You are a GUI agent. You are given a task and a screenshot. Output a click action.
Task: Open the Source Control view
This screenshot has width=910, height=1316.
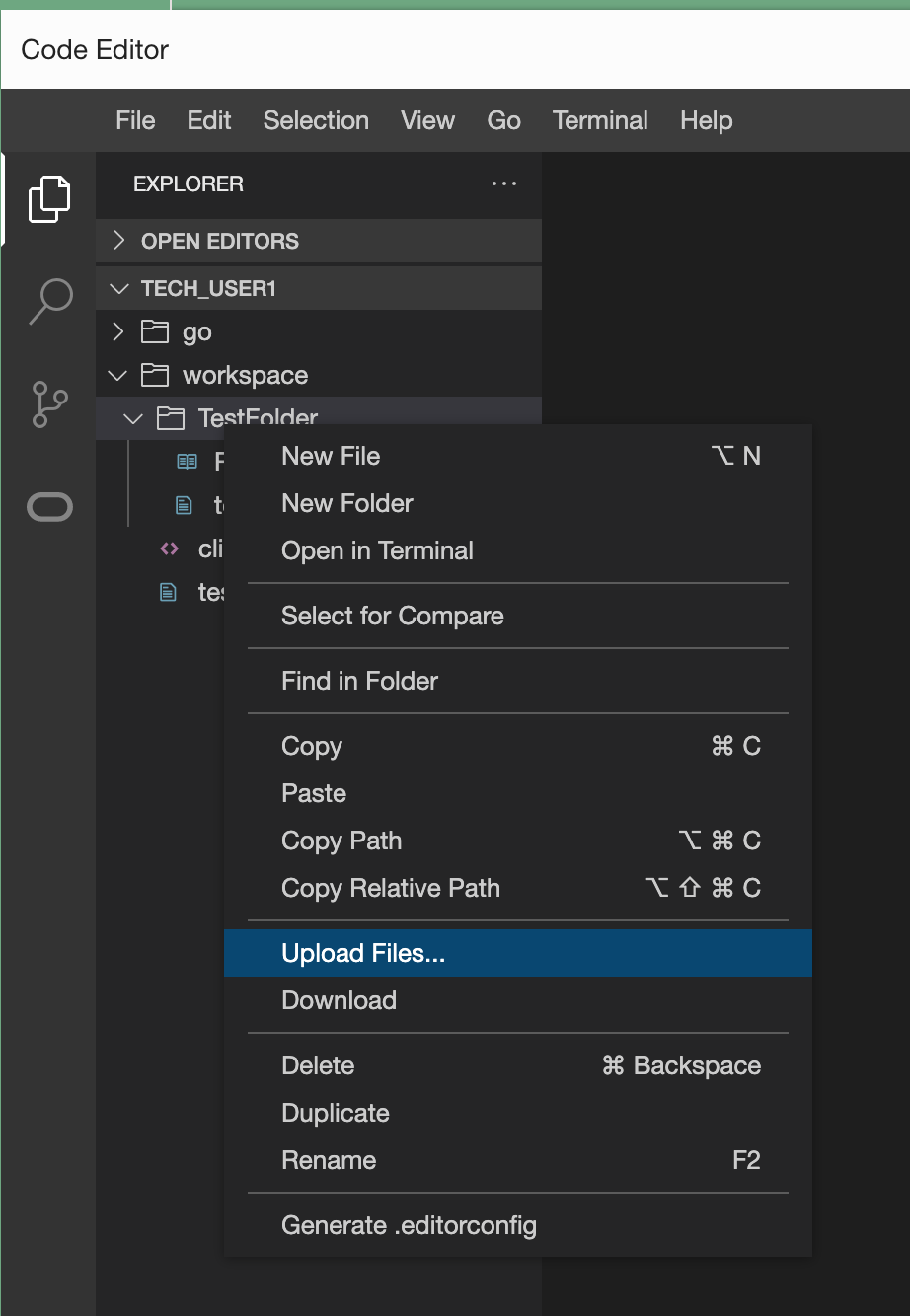click(48, 404)
